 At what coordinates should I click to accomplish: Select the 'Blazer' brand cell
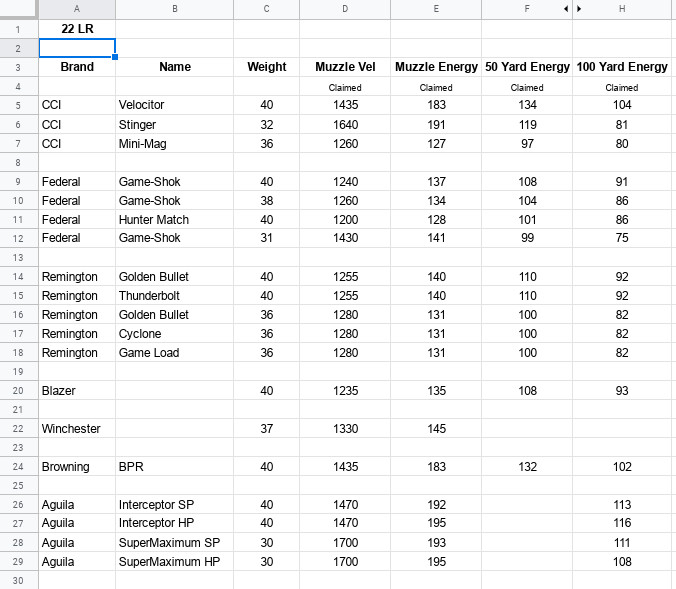pyautogui.click(x=77, y=391)
